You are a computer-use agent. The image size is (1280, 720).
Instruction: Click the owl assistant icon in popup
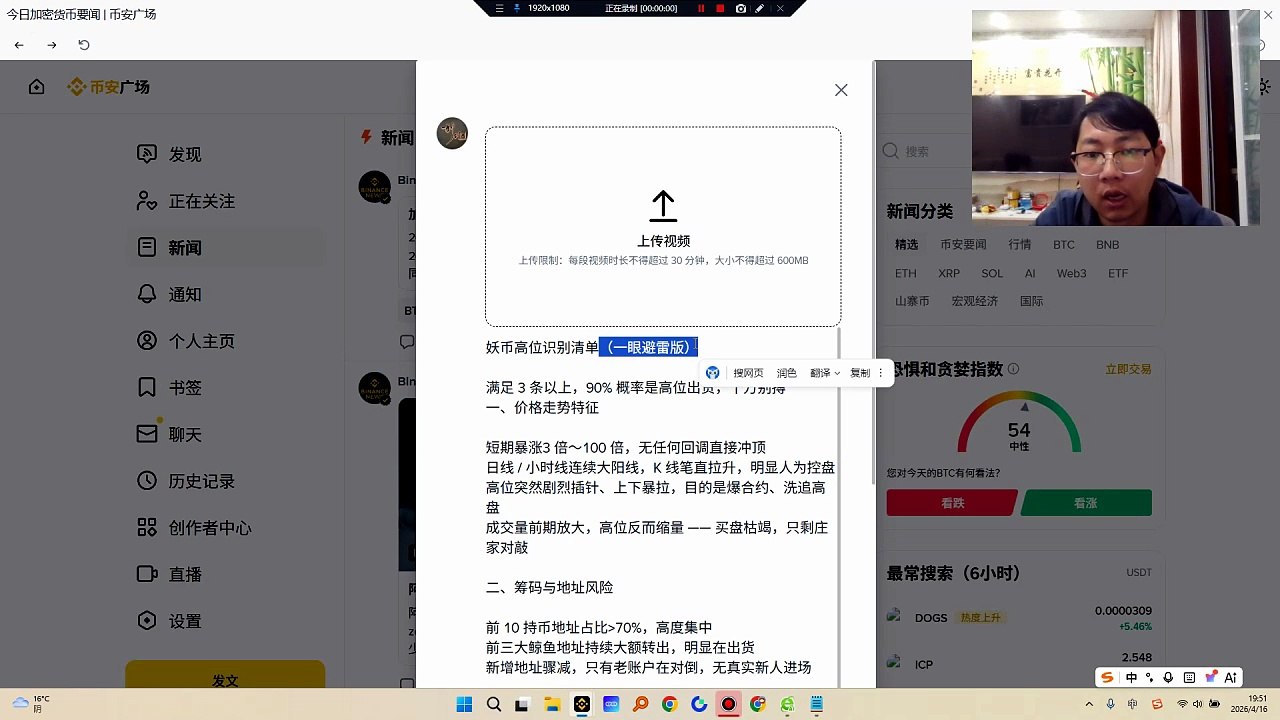pos(712,373)
